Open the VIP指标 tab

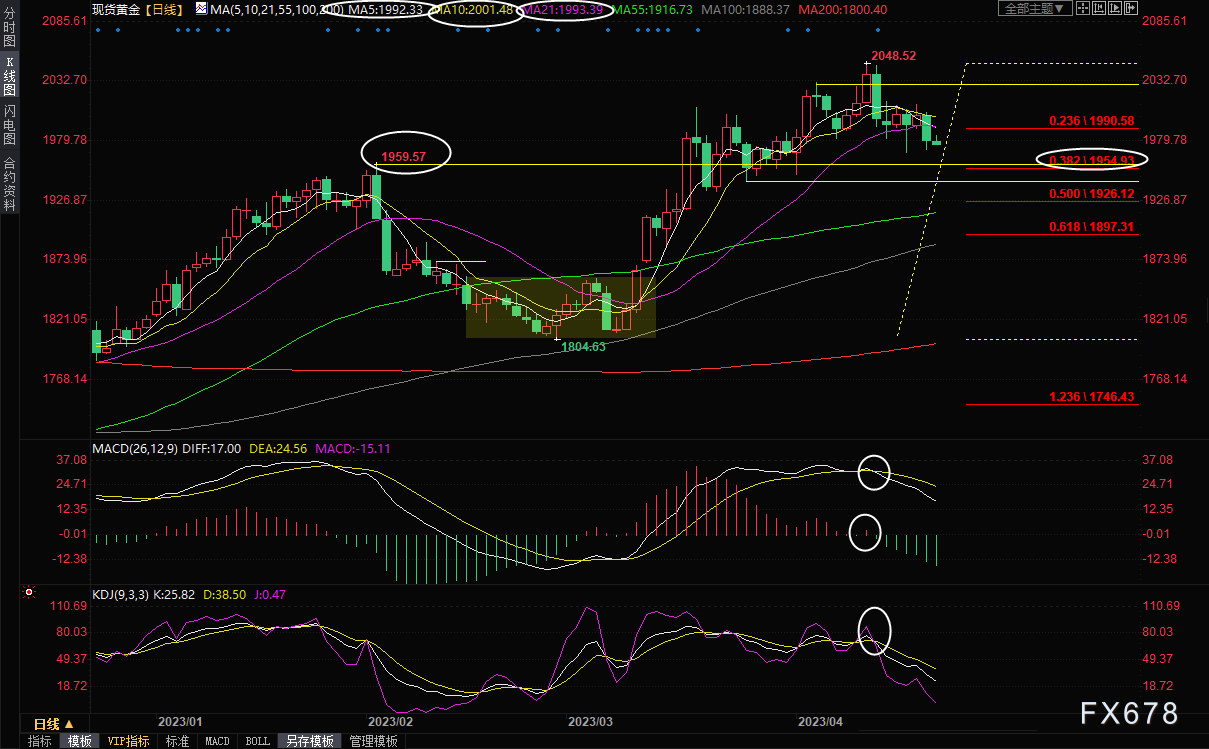coord(128,741)
